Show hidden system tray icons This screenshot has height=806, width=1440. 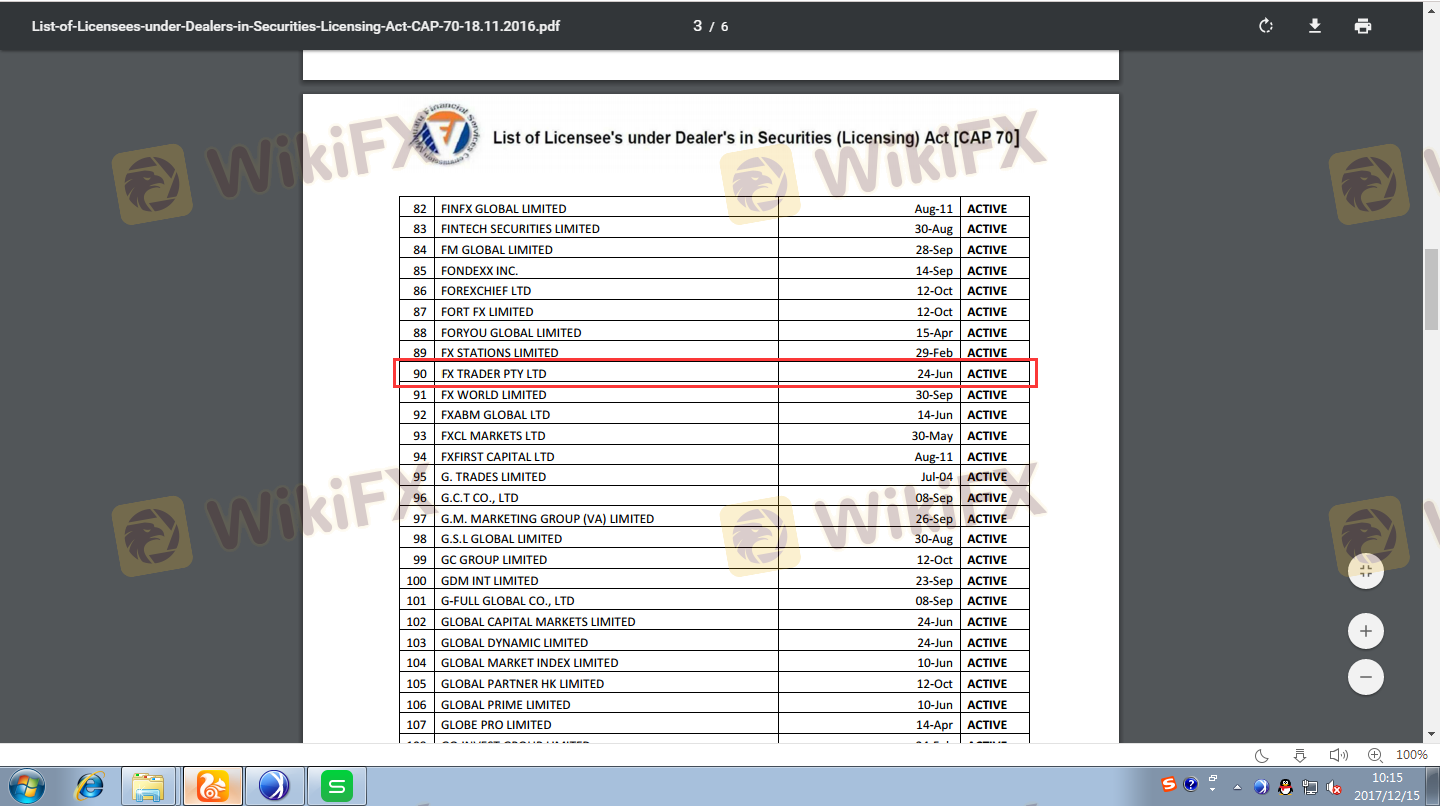coord(1238,786)
